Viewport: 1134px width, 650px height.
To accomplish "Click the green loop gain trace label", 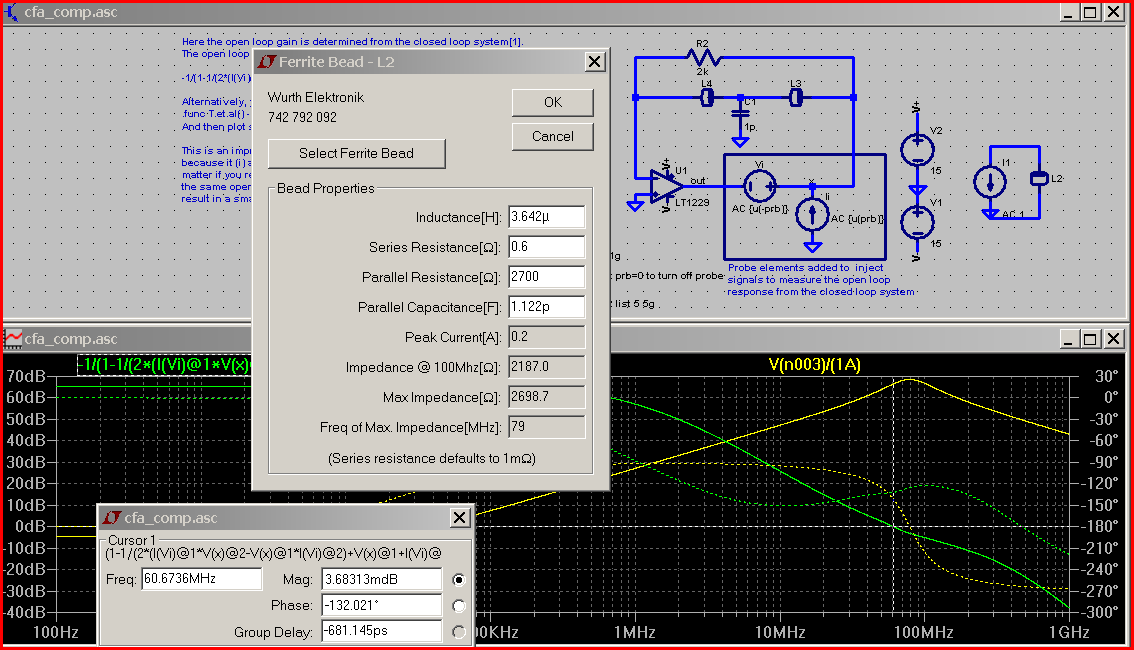I will coord(164,365).
